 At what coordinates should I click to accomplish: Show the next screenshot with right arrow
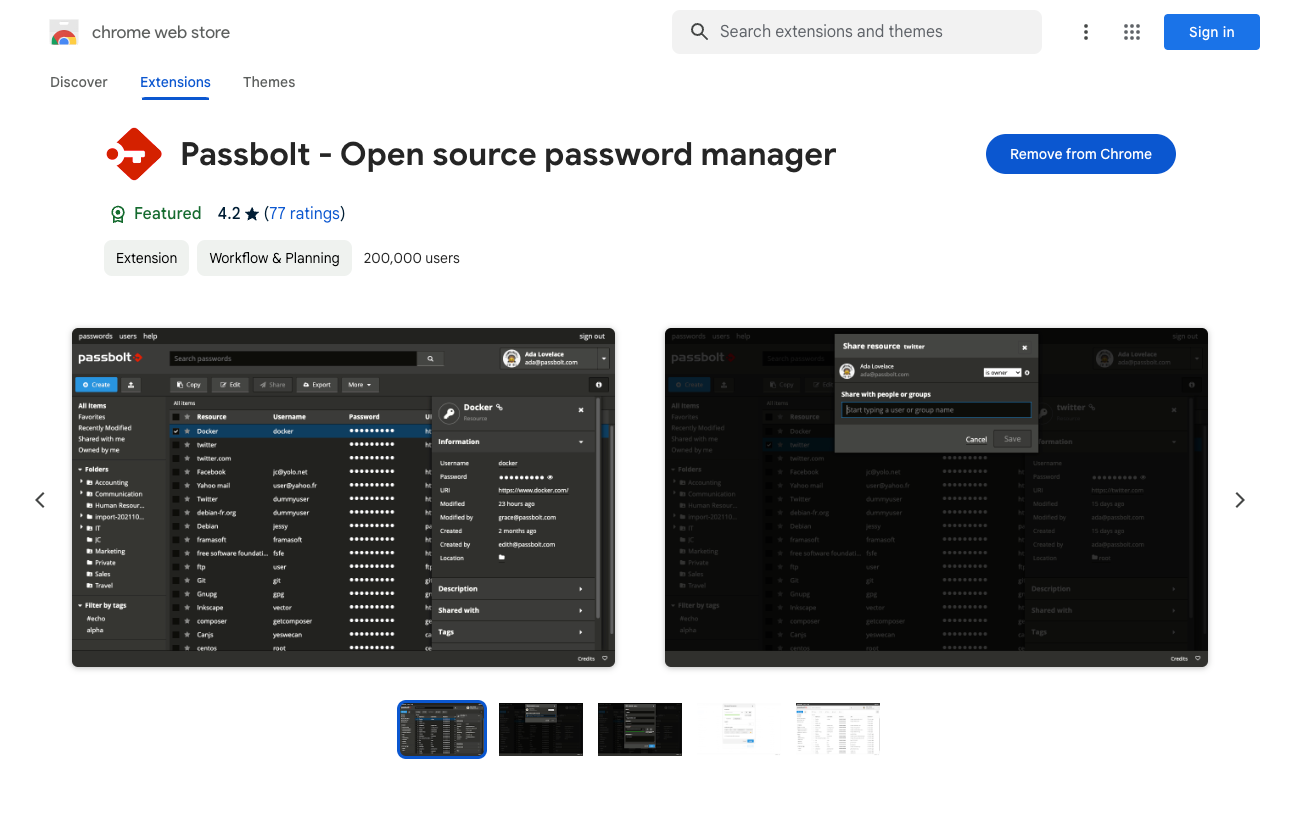click(1240, 500)
